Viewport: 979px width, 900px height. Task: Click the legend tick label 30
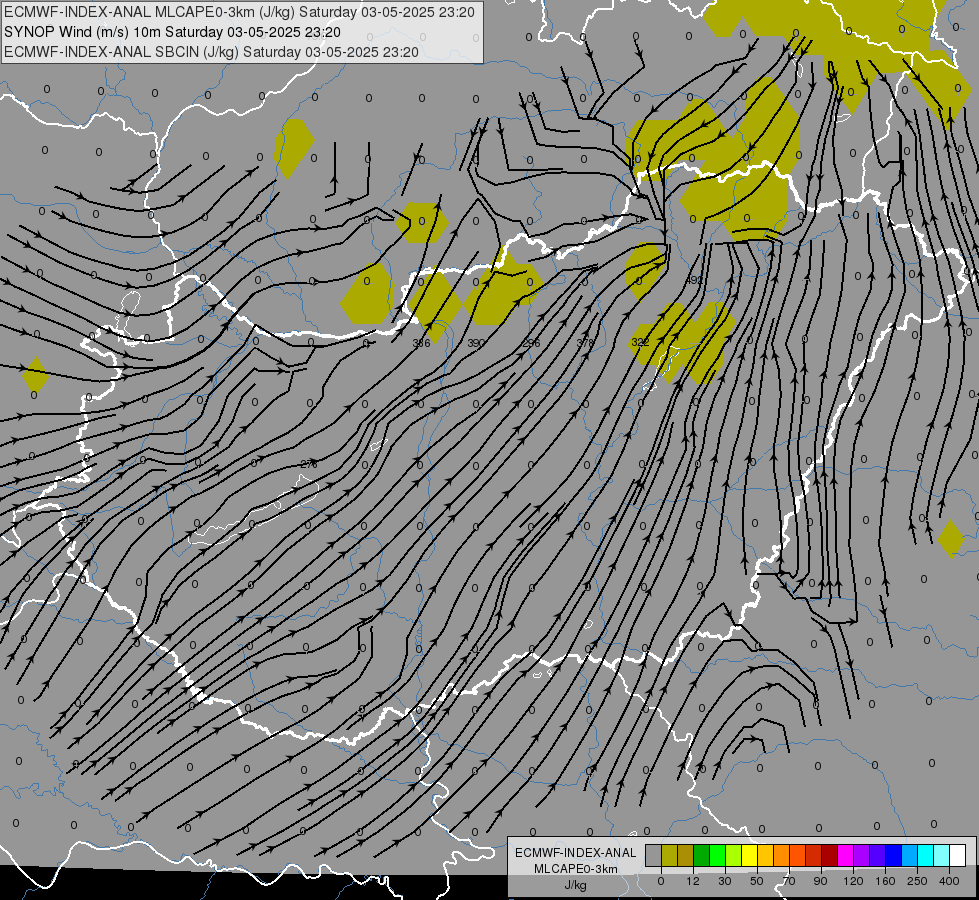coord(724,881)
